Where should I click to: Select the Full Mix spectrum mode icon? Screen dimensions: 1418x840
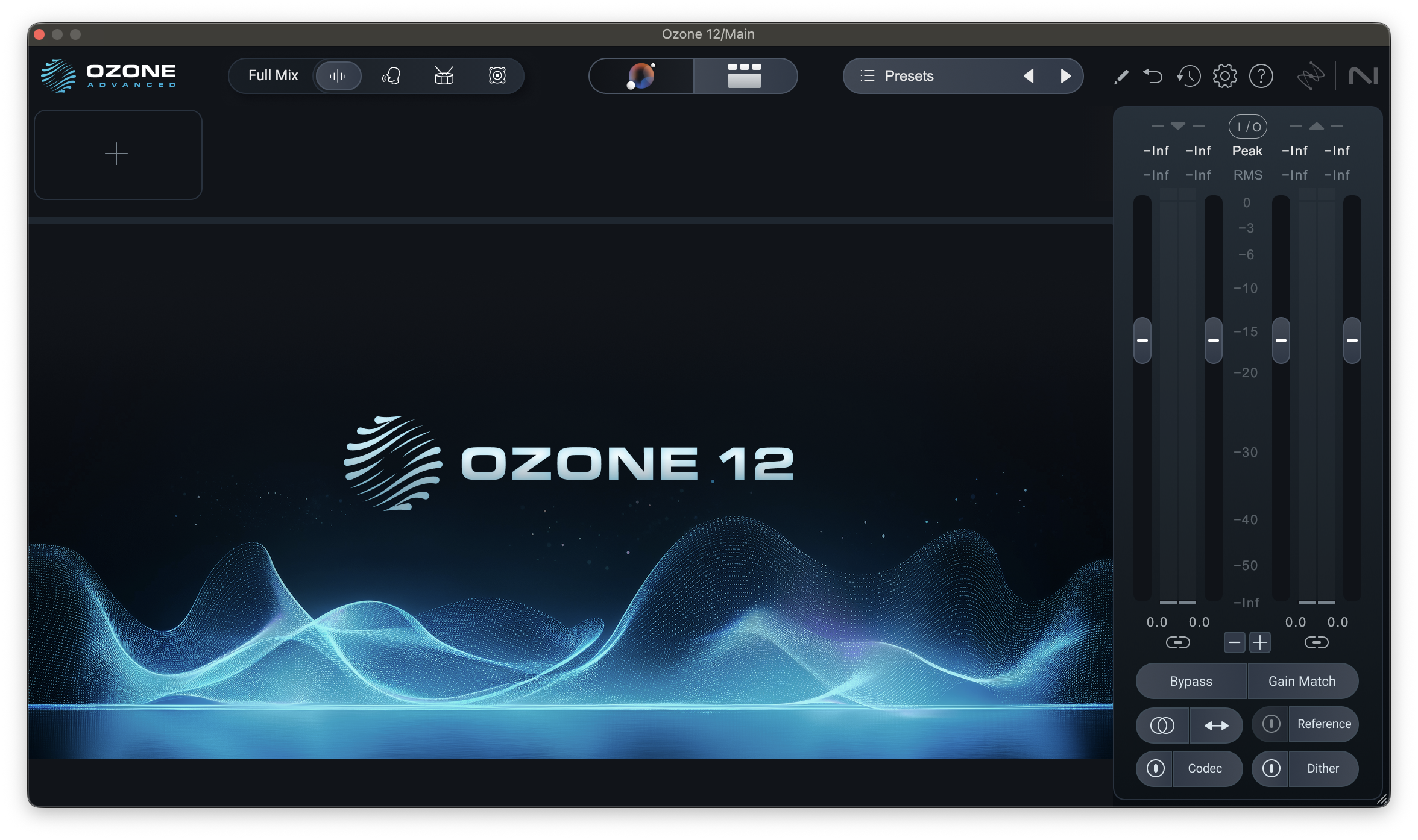pyautogui.click(x=338, y=75)
